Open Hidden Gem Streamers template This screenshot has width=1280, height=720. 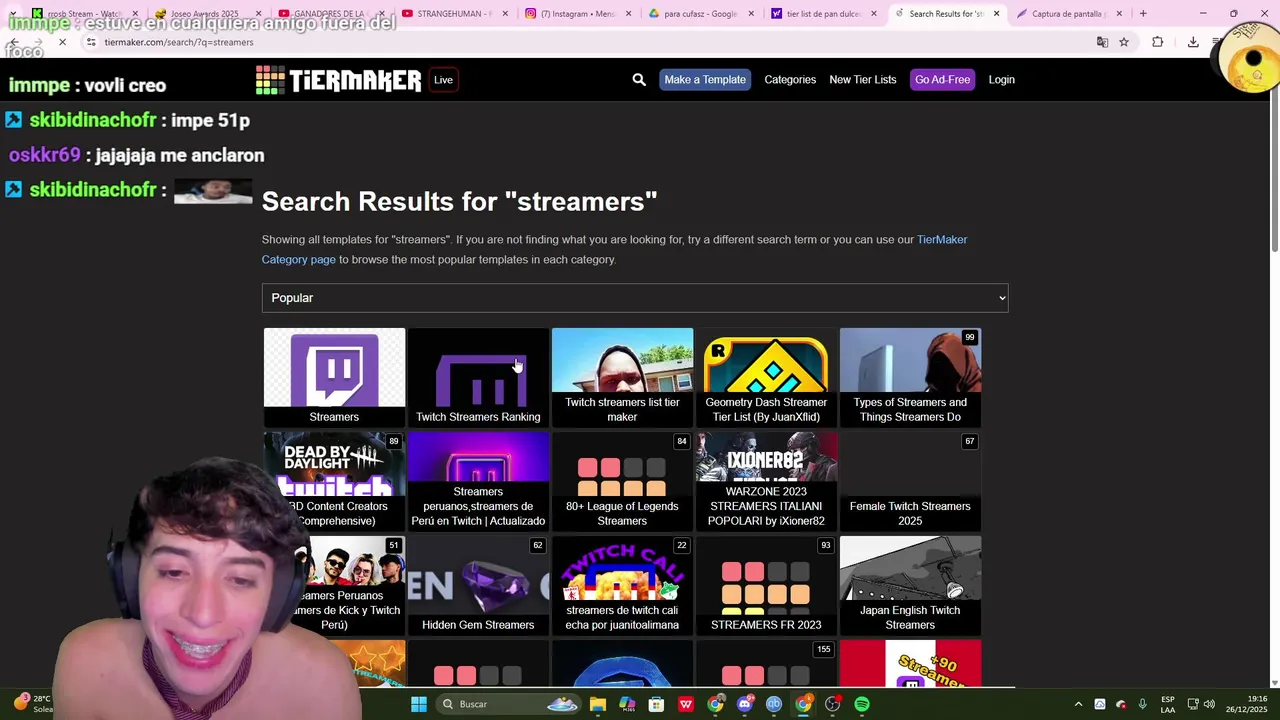478,586
